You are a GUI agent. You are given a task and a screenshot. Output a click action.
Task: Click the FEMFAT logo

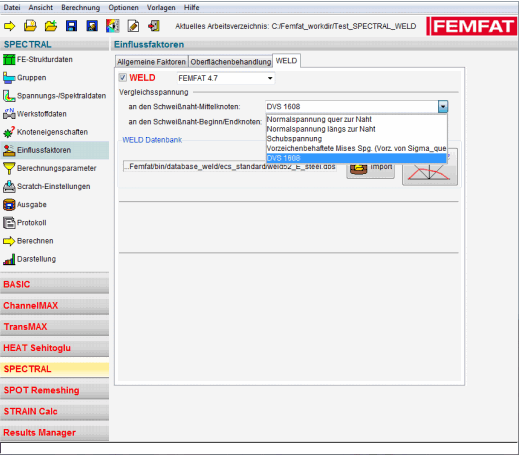click(x=472, y=26)
